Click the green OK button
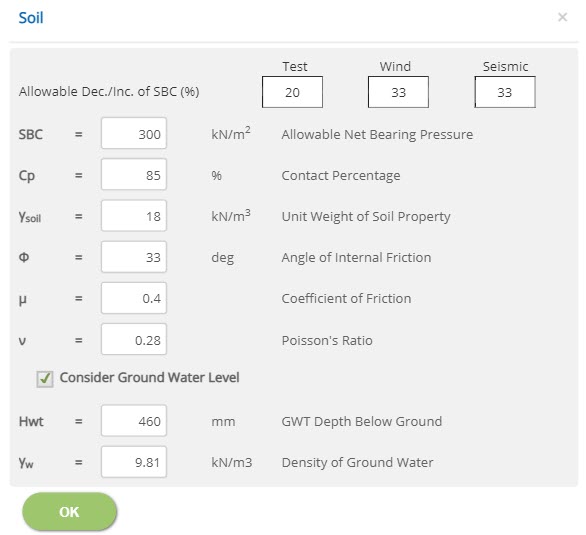Image resolution: width=586 pixels, height=535 pixels. [x=70, y=511]
